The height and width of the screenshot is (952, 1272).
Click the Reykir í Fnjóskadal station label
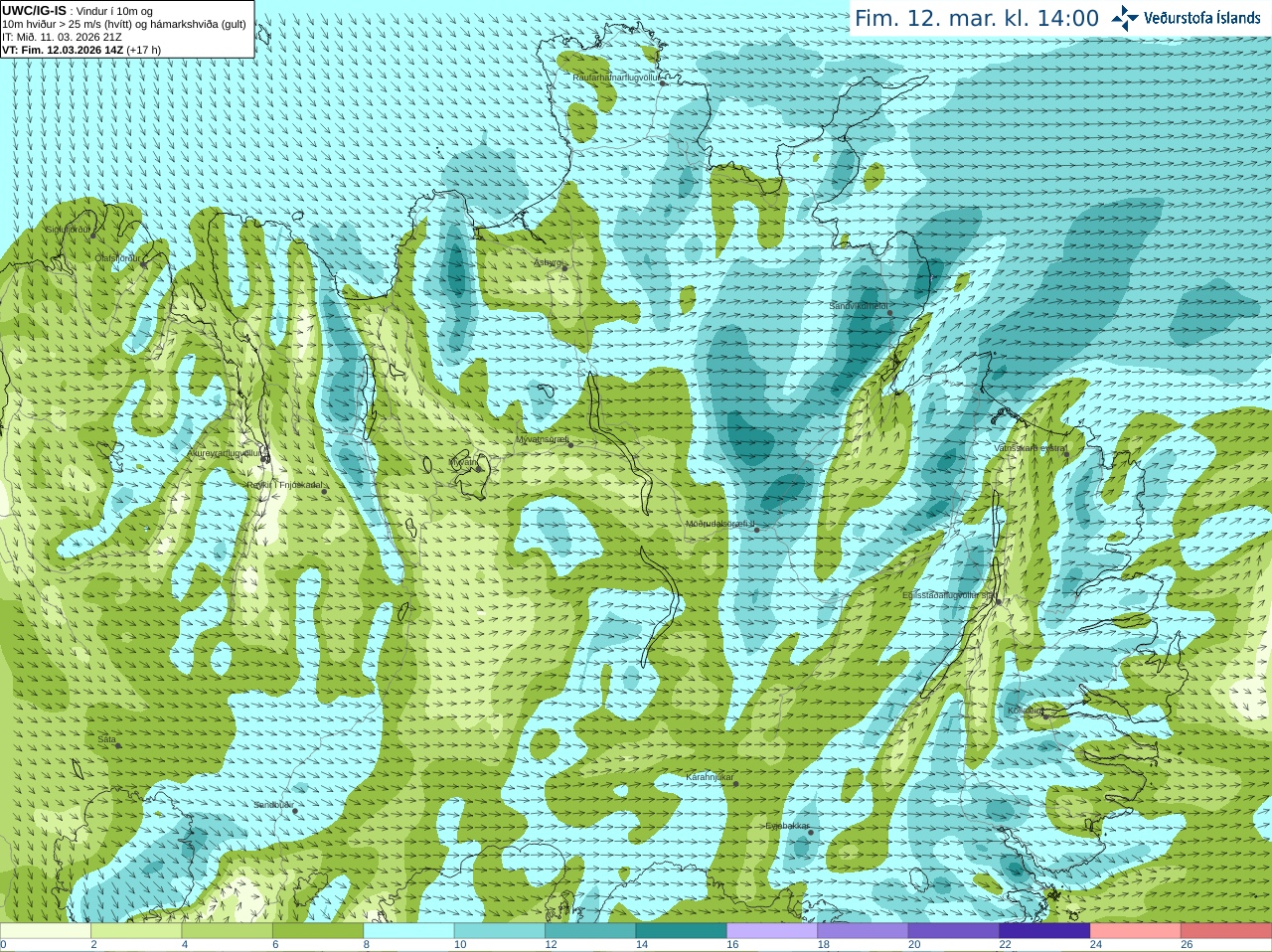tap(284, 485)
